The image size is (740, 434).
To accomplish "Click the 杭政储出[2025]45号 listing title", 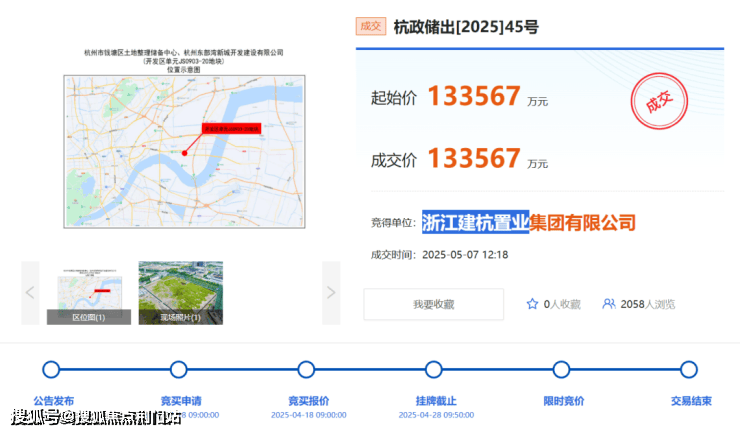I will click(x=456, y=26).
